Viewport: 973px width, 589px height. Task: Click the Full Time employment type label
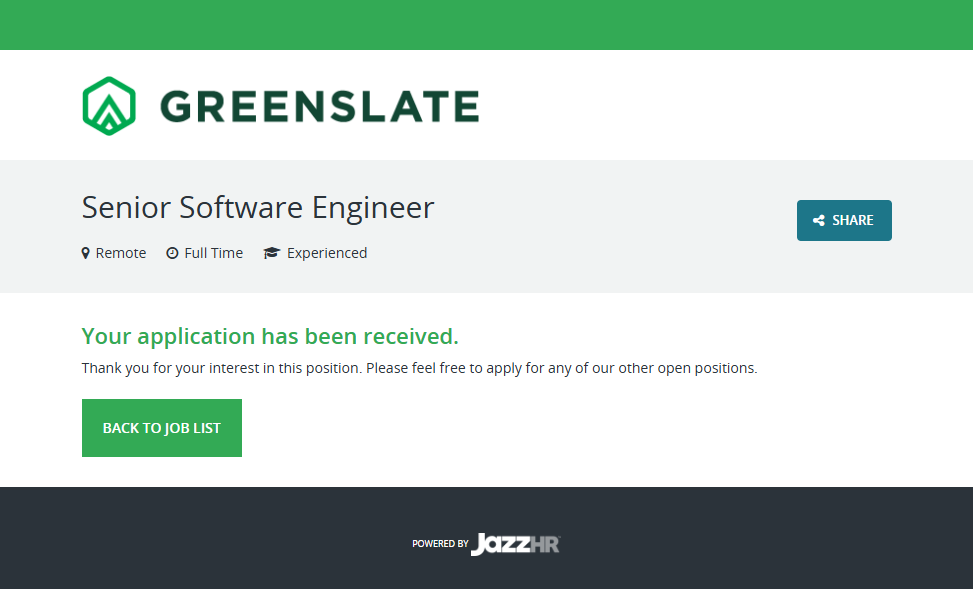coord(213,253)
